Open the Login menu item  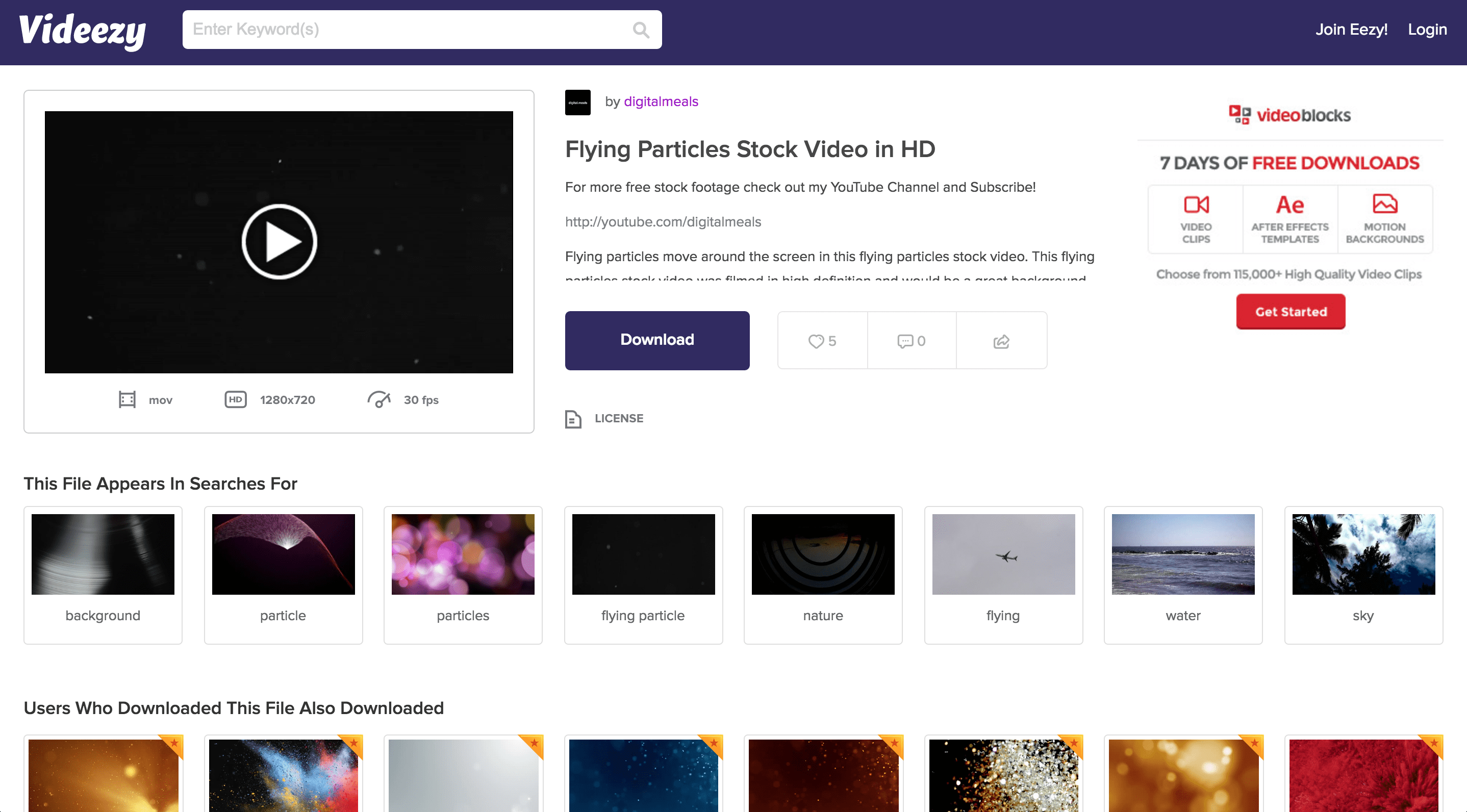1427,29
